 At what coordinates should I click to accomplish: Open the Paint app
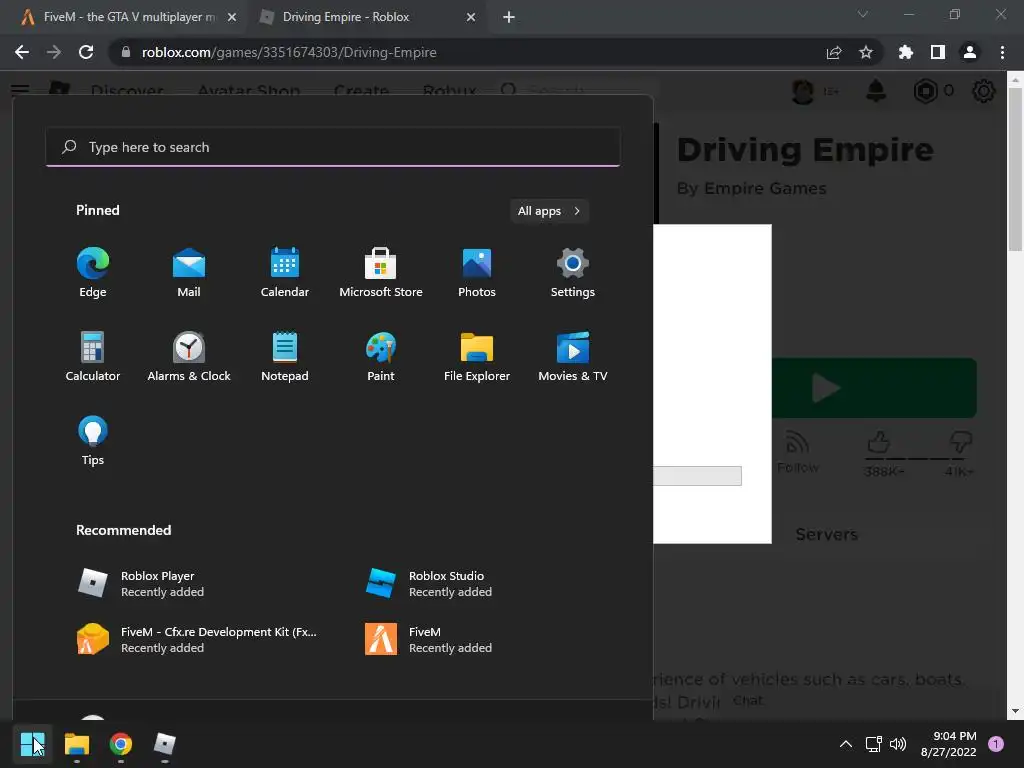(x=381, y=357)
